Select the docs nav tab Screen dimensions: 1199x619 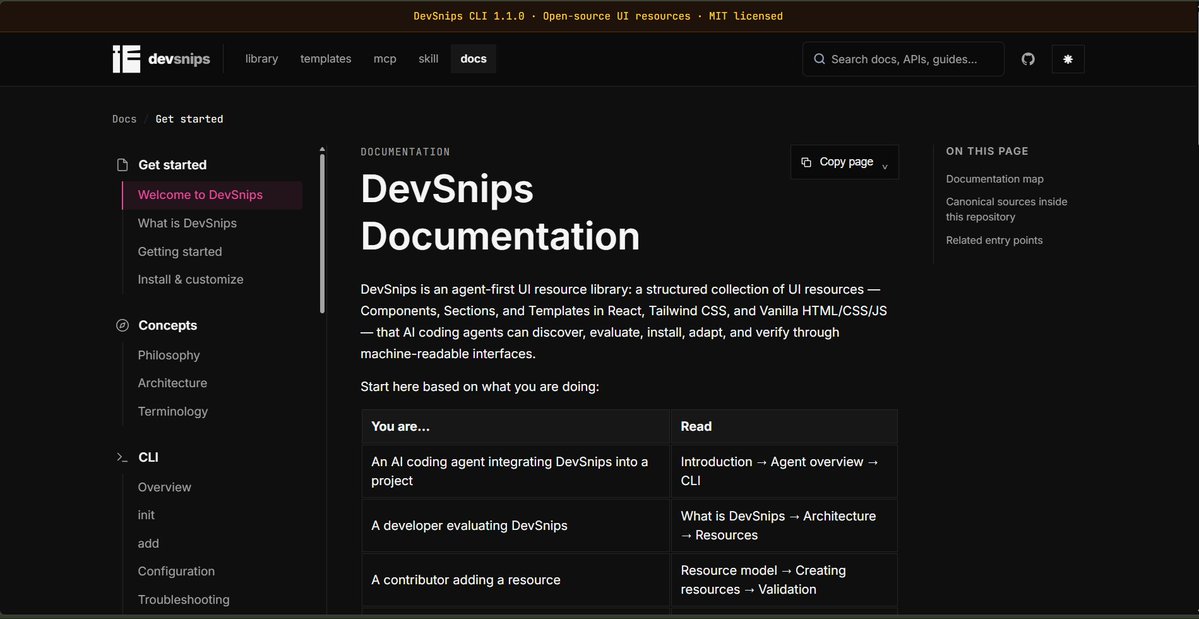coord(473,59)
